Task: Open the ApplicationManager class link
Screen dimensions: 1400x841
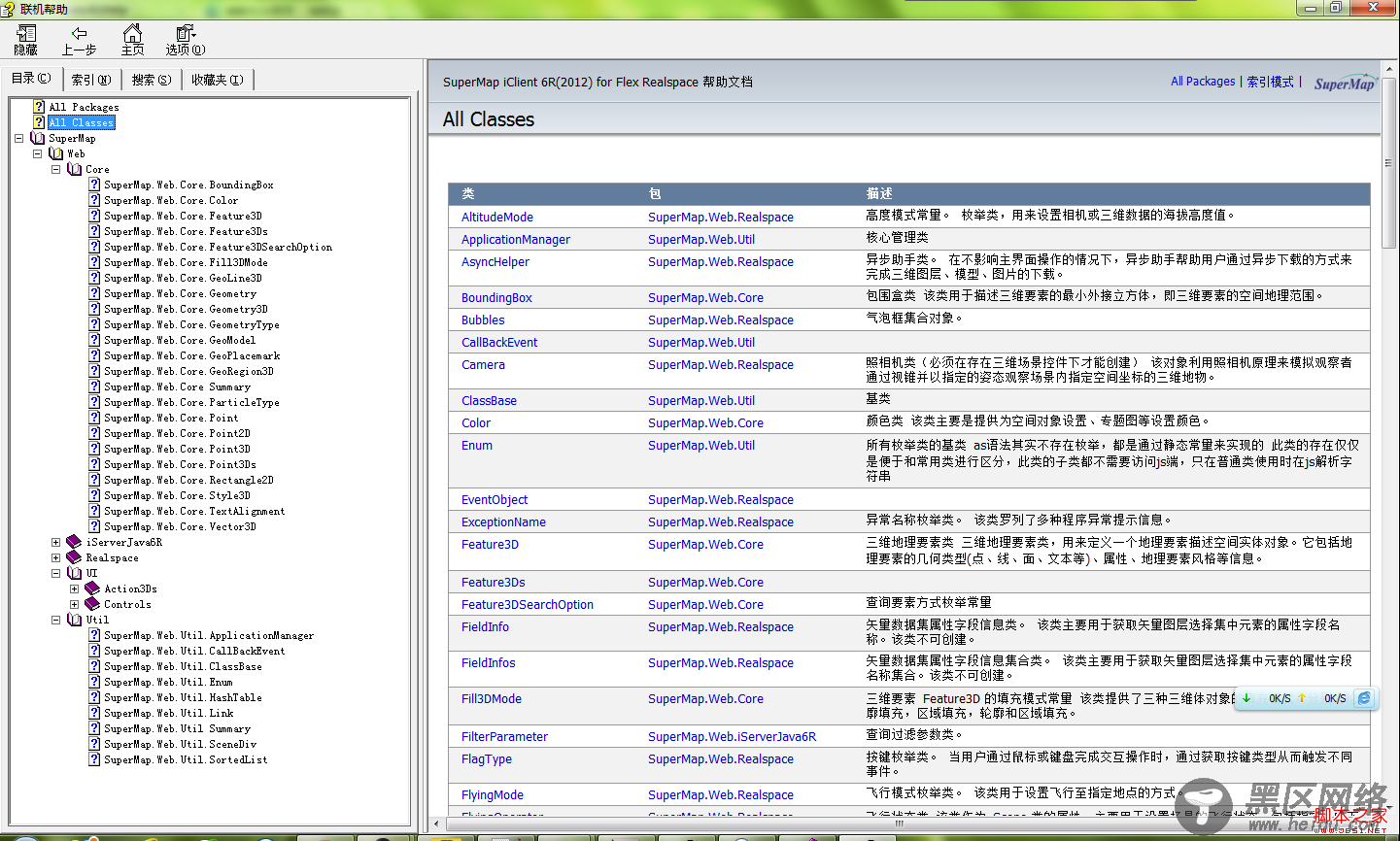Action: coord(516,239)
